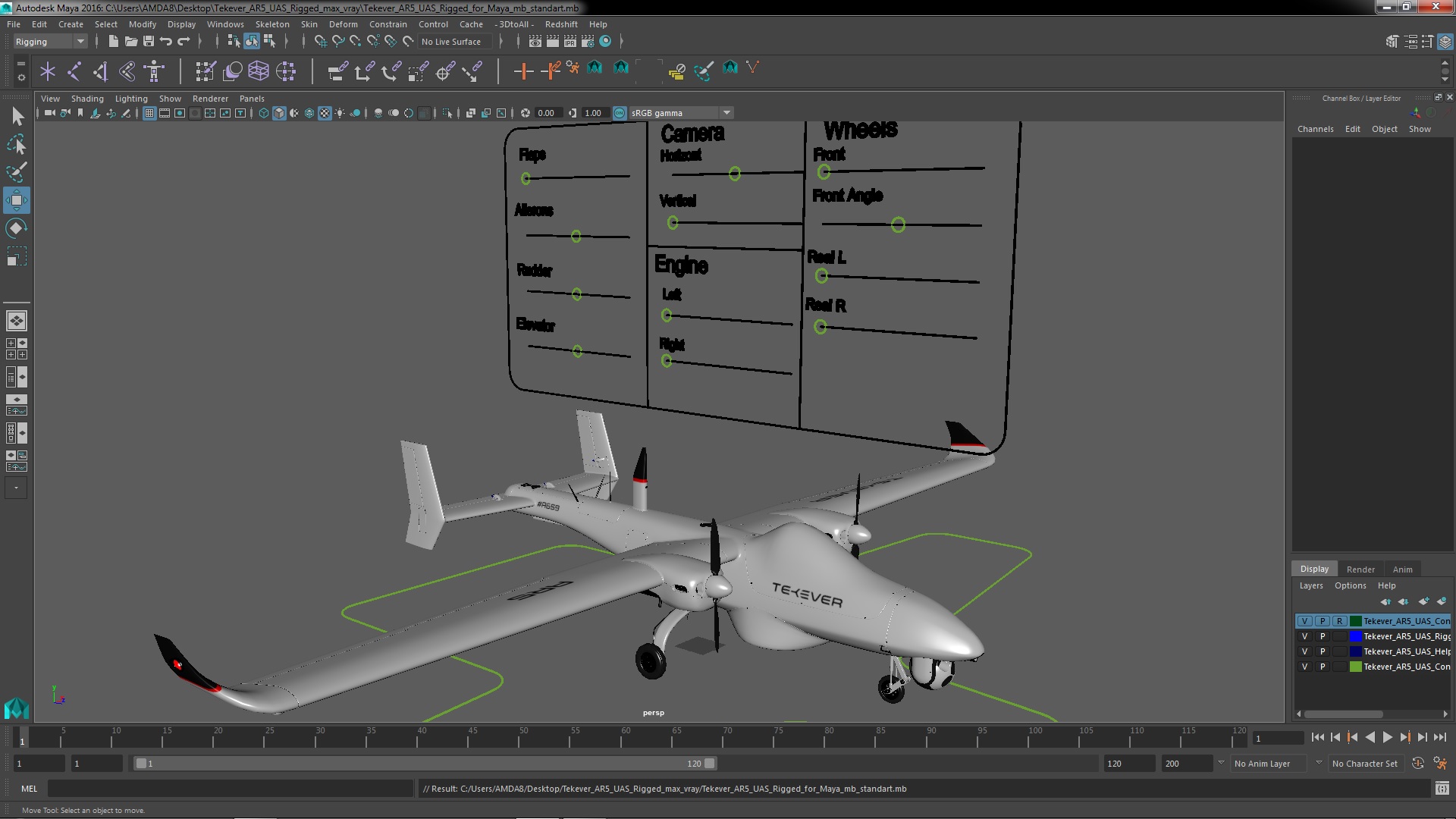The width and height of the screenshot is (1456, 819).
Task: Open the Rigging menu set dropdown
Action: click(80, 42)
